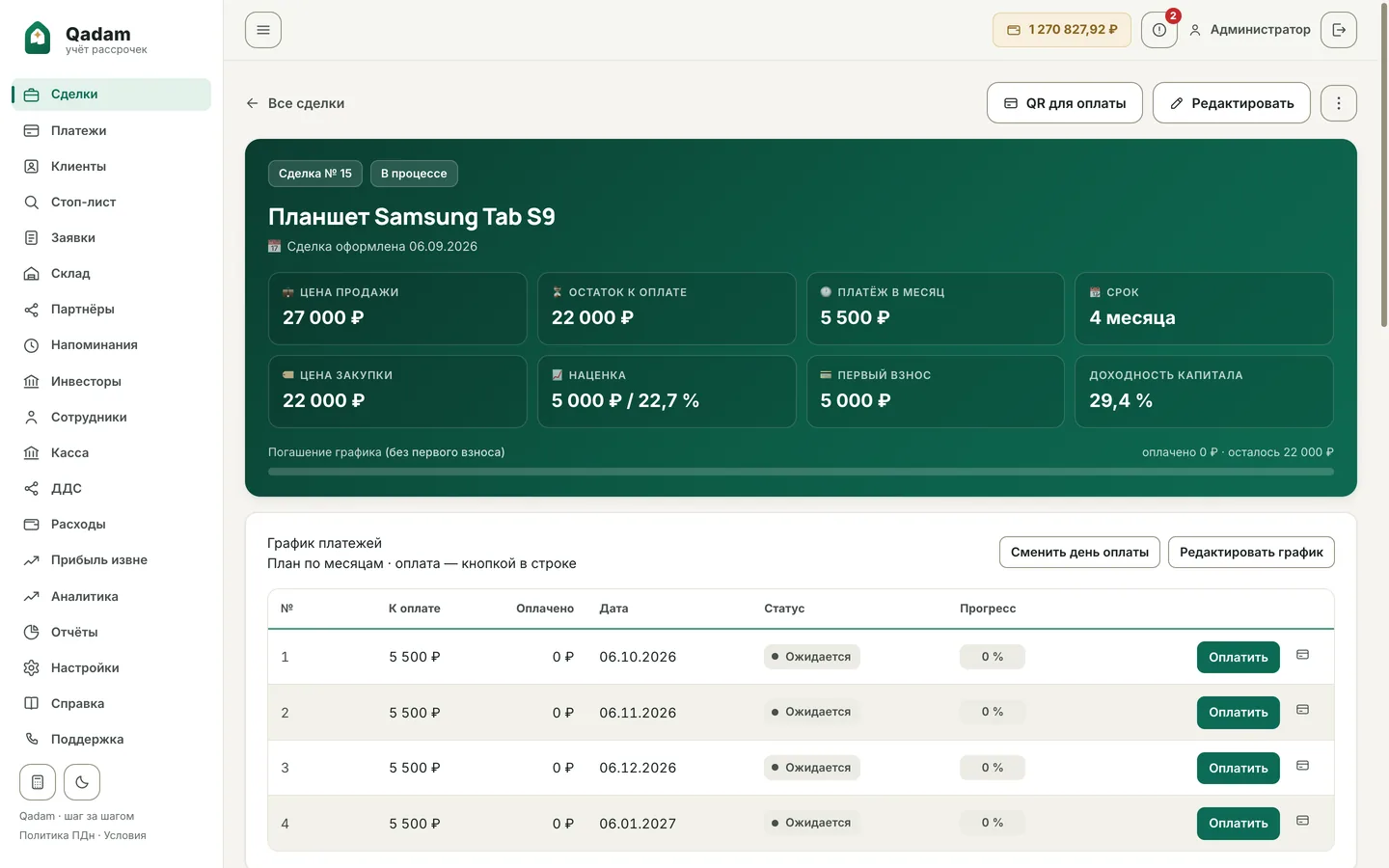Image resolution: width=1389 pixels, height=868 pixels.
Task: Click Оплатить for payment dated 06.12.2026
Action: point(1239,768)
